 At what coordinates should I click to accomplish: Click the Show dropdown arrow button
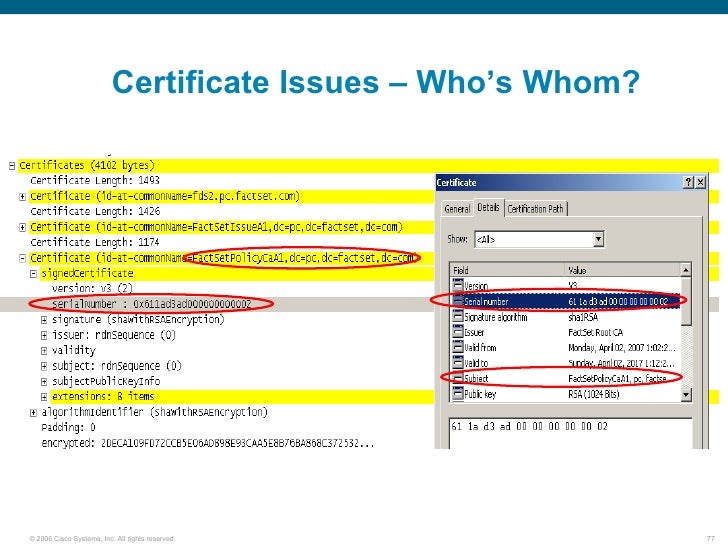598,240
